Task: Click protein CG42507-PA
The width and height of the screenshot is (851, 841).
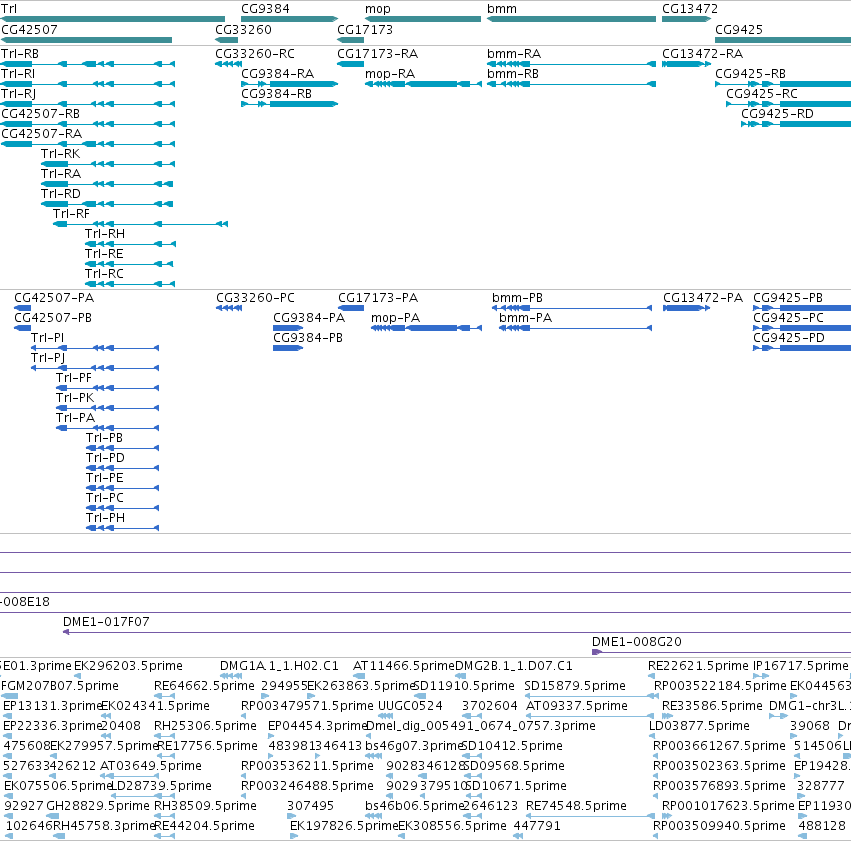Action: tap(22, 308)
